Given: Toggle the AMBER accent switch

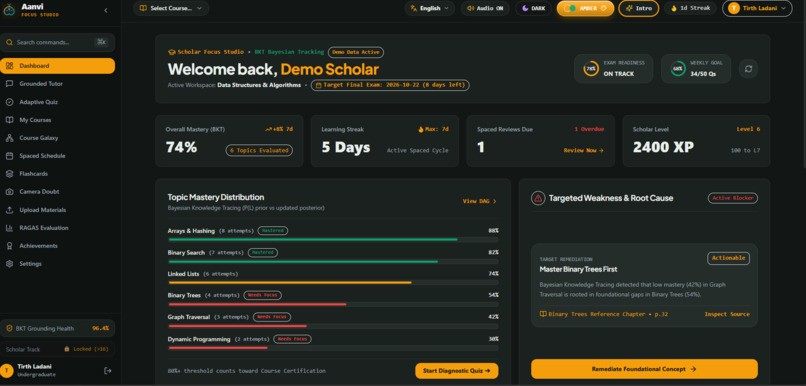Looking at the screenshot, I should click(x=585, y=8).
